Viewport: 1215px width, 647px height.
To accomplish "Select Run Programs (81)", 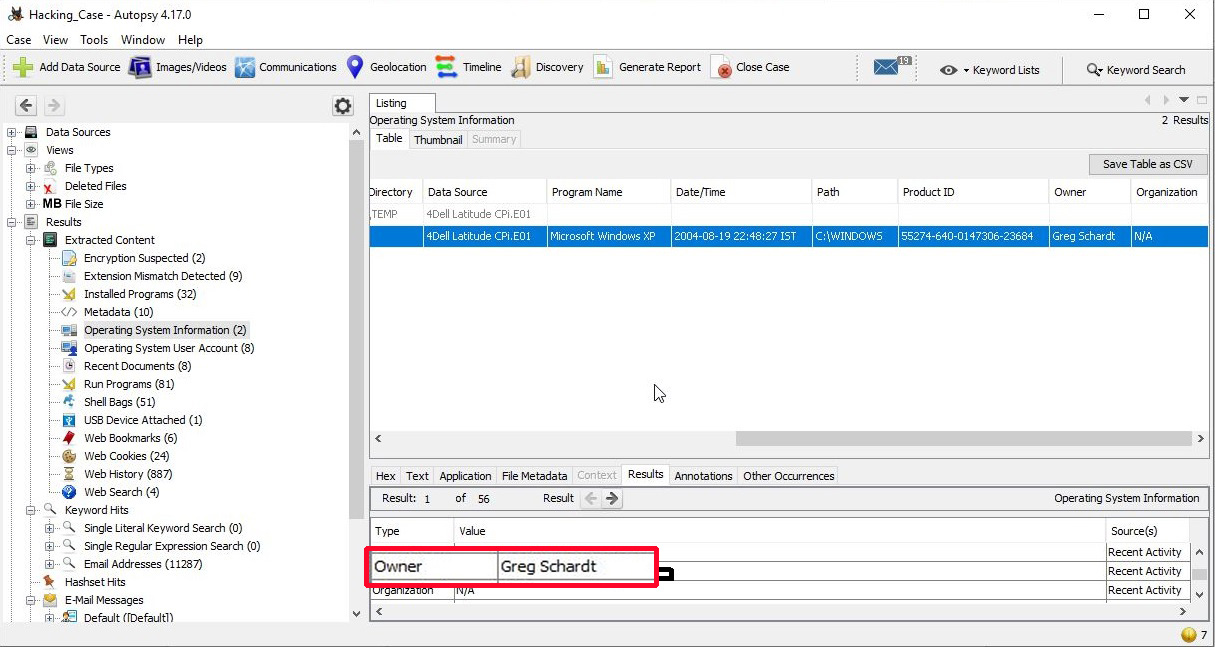I will click(x=129, y=384).
